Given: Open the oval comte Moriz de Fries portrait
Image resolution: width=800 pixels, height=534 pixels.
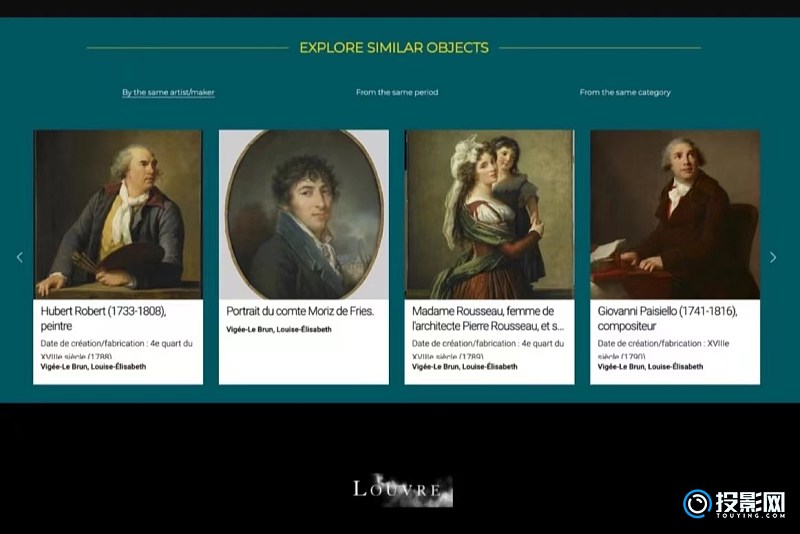Looking at the screenshot, I should pyautogui.click(x=304, y=214).
